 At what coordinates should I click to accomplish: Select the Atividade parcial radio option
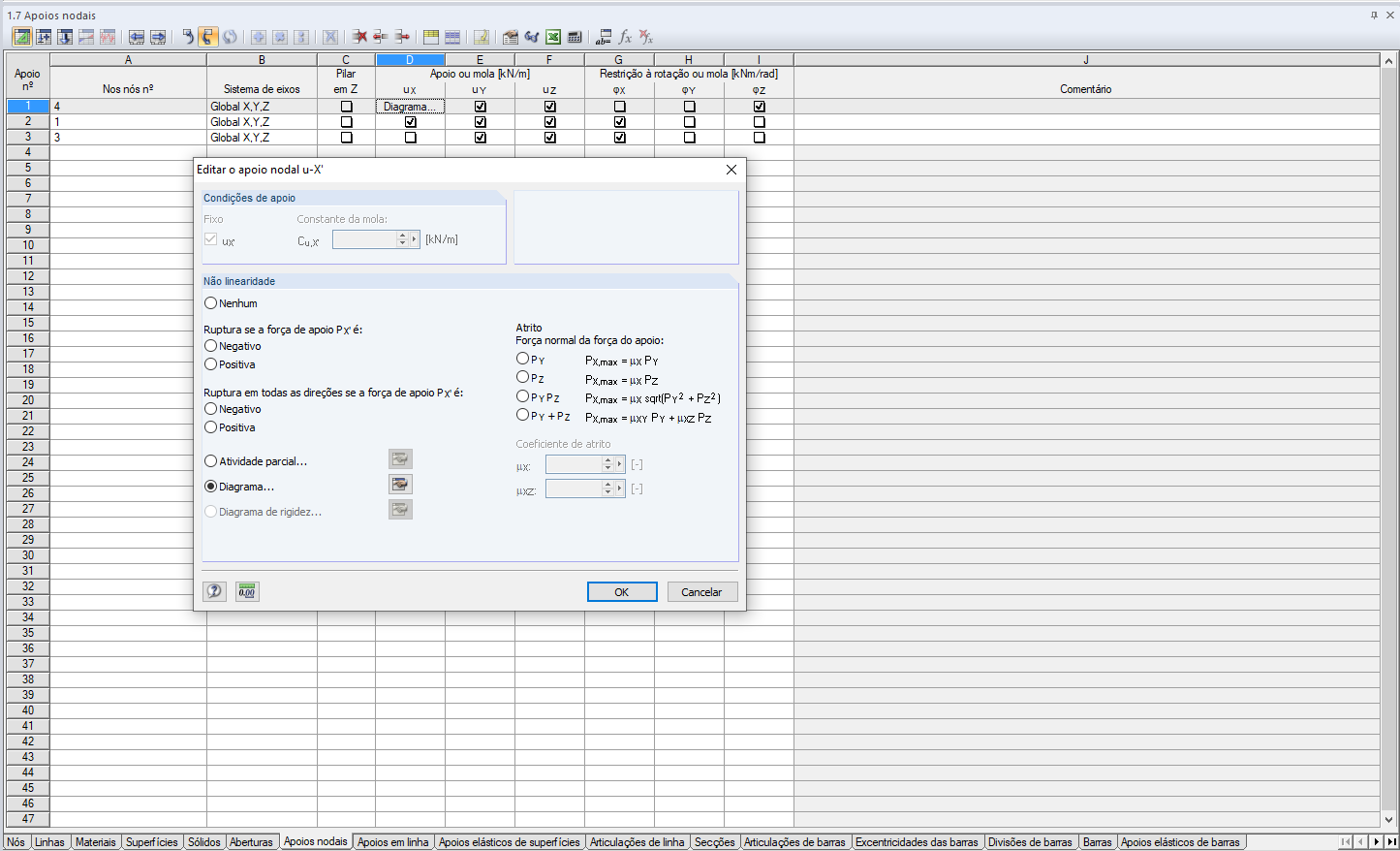(x=210, y=461)
